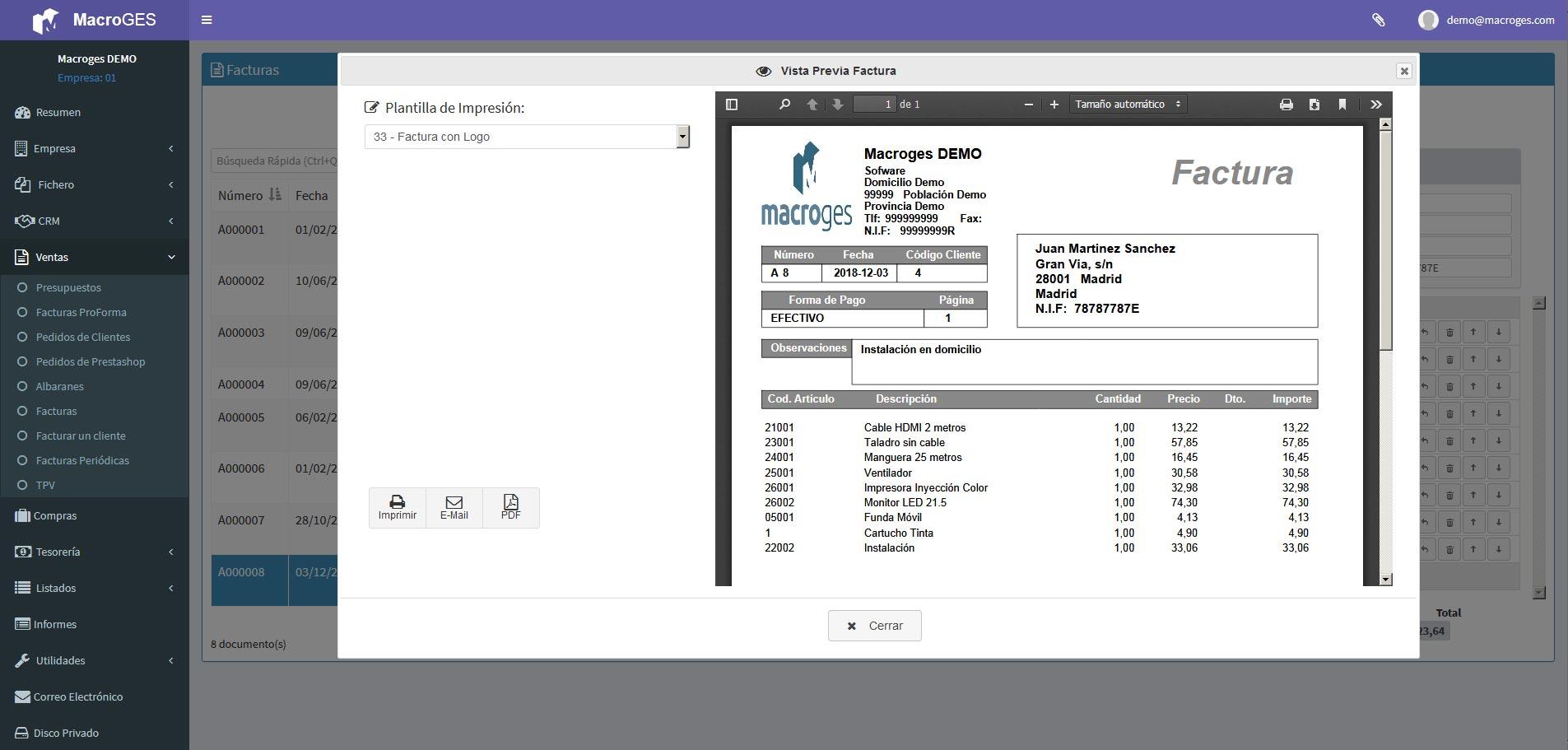
Task: Download the PDF from viewer toolbar
Action: coord(1314,105)
